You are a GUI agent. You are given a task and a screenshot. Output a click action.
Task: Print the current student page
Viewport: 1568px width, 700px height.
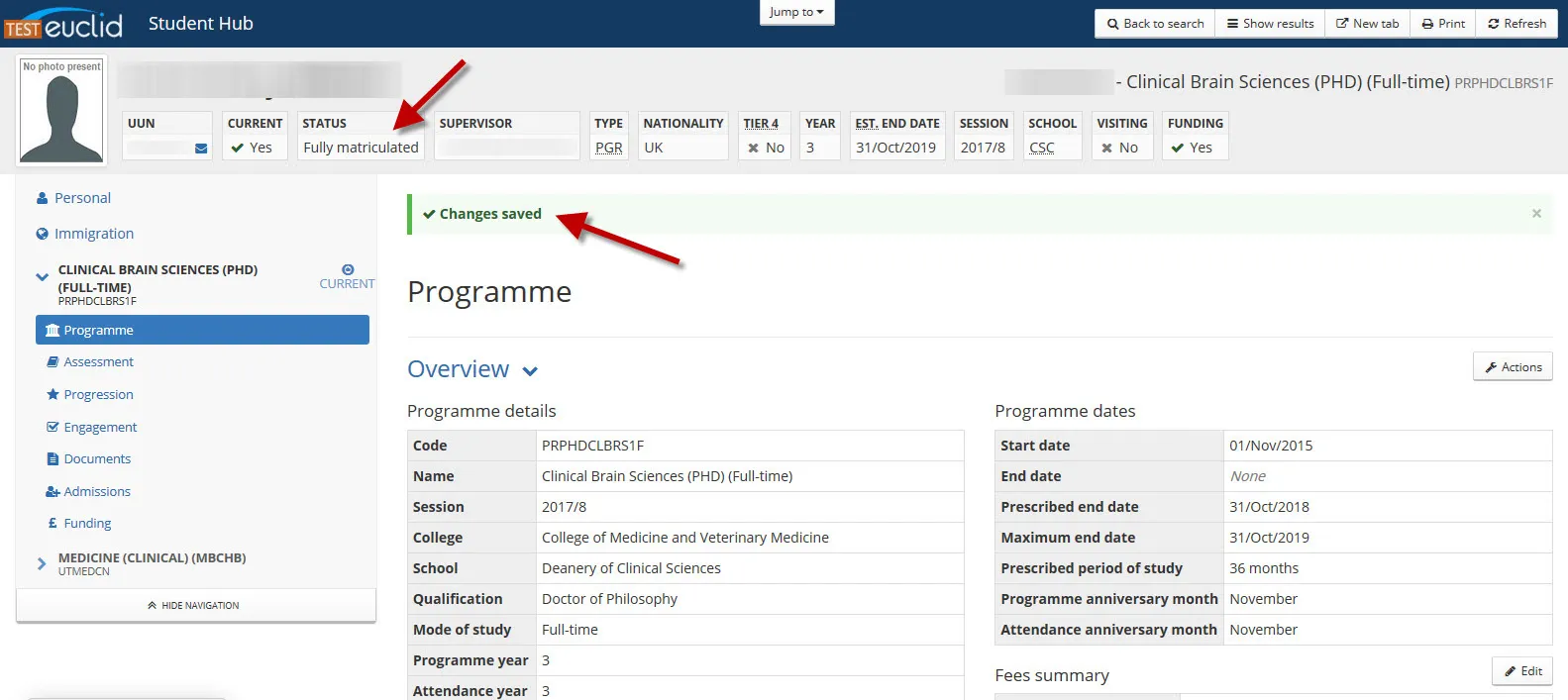1442,24
